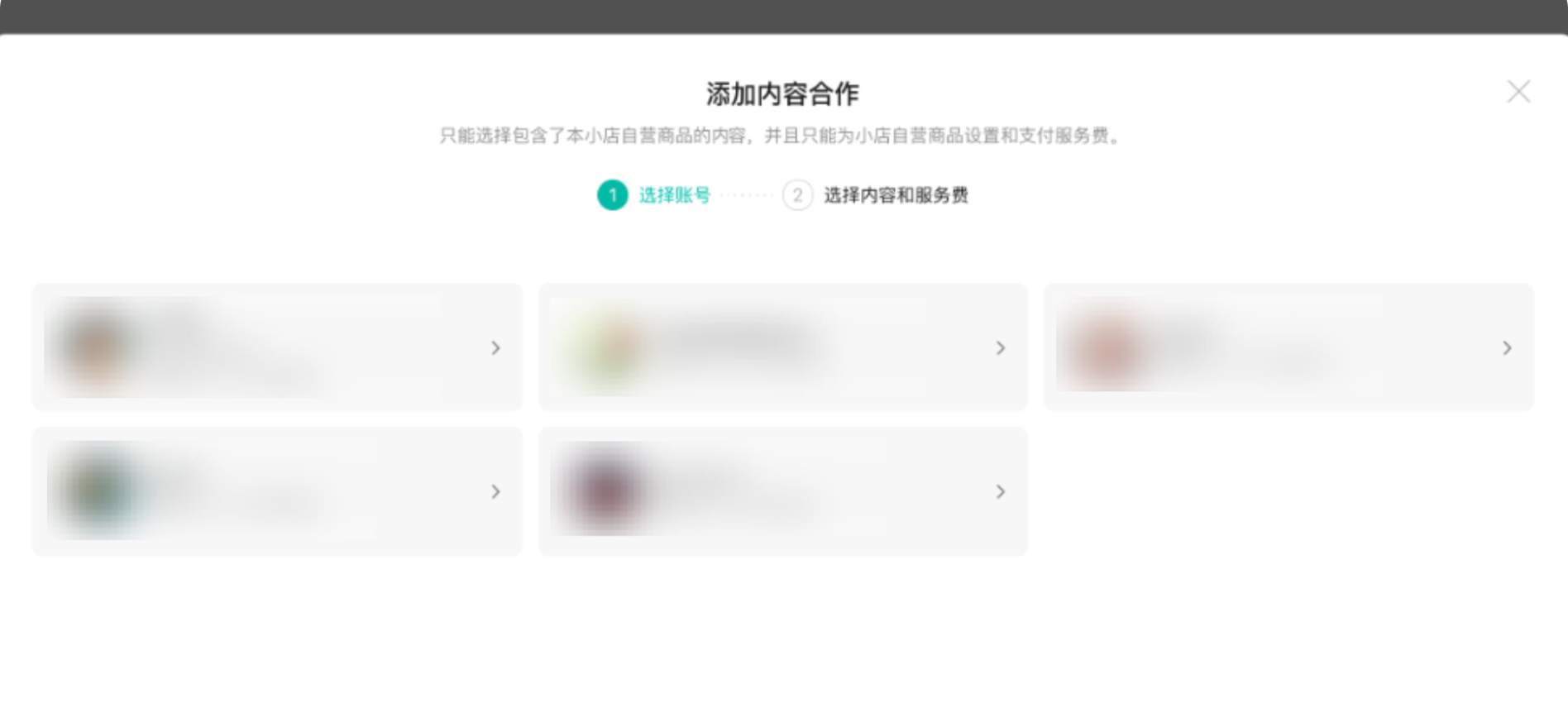1568x718 pixels.
Task: Click the dark overlay bar above the dialog
Action: coord(784,16)
